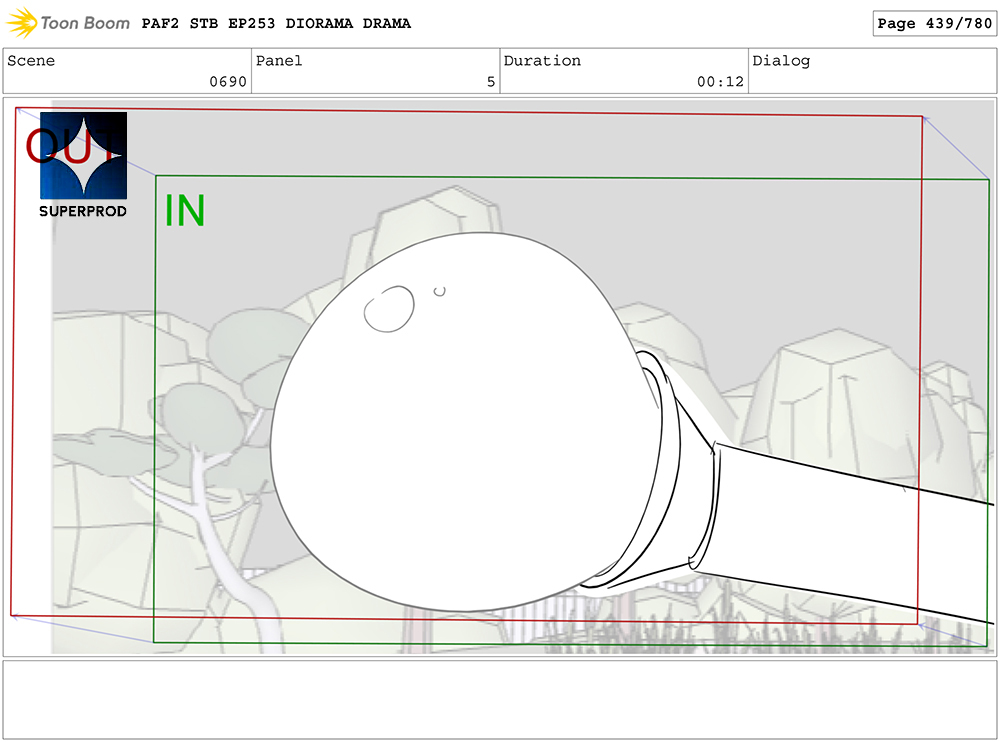Select the title 'PAF2 STB EP253 DIORAMA DRAMA'

(276, 24)
